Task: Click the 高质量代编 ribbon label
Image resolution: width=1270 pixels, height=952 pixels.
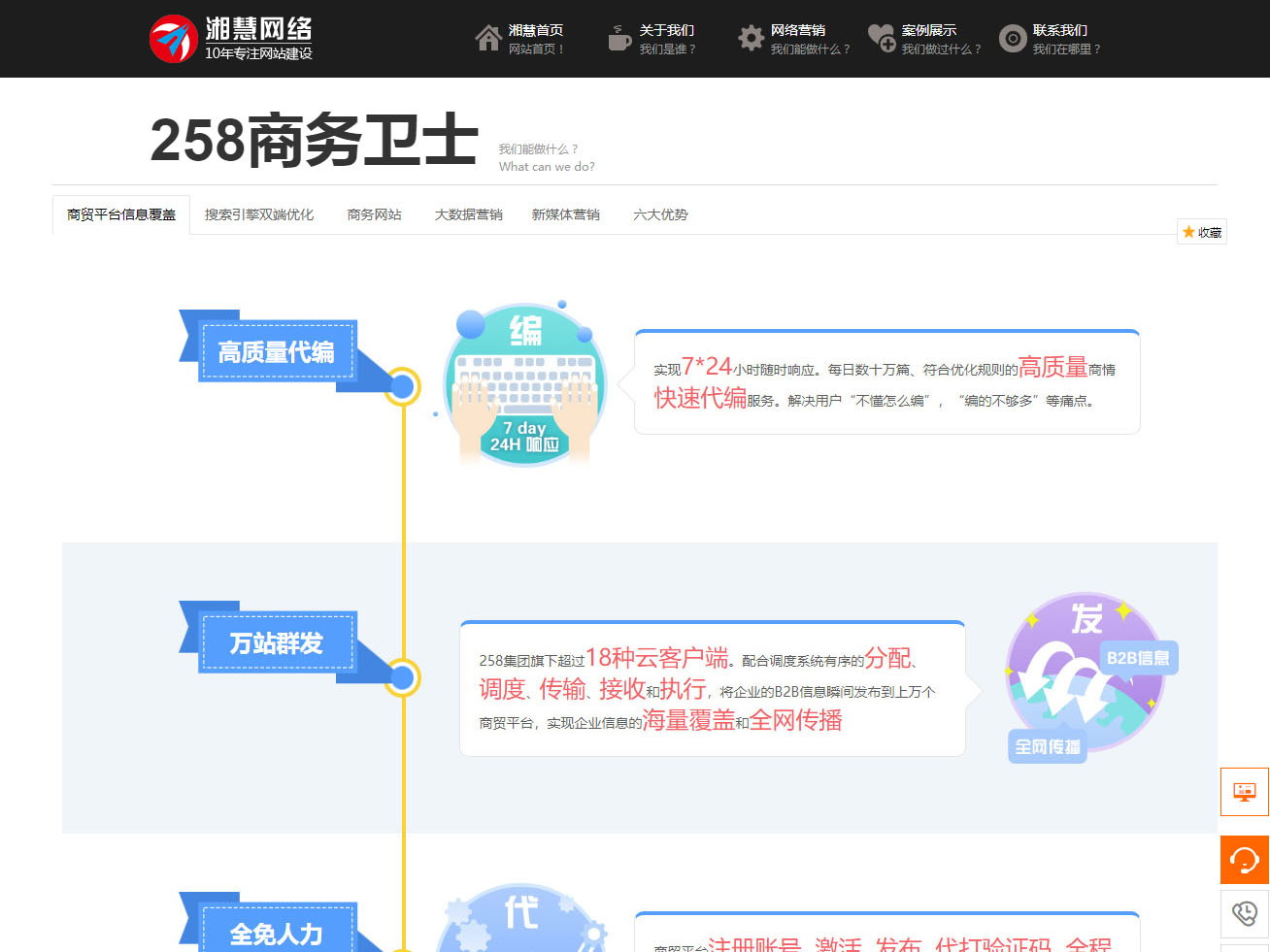Action: point(277,351)
